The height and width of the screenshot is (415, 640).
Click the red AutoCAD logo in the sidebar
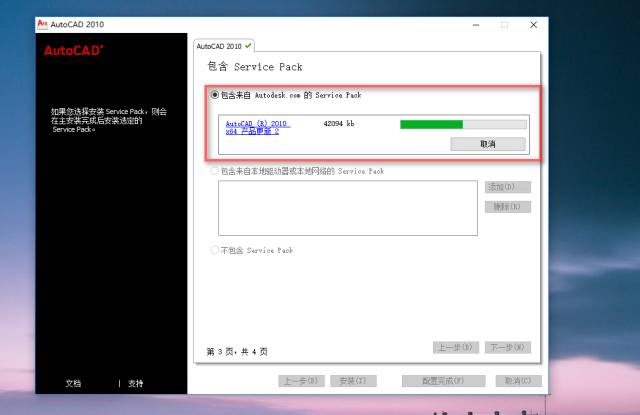73,51
